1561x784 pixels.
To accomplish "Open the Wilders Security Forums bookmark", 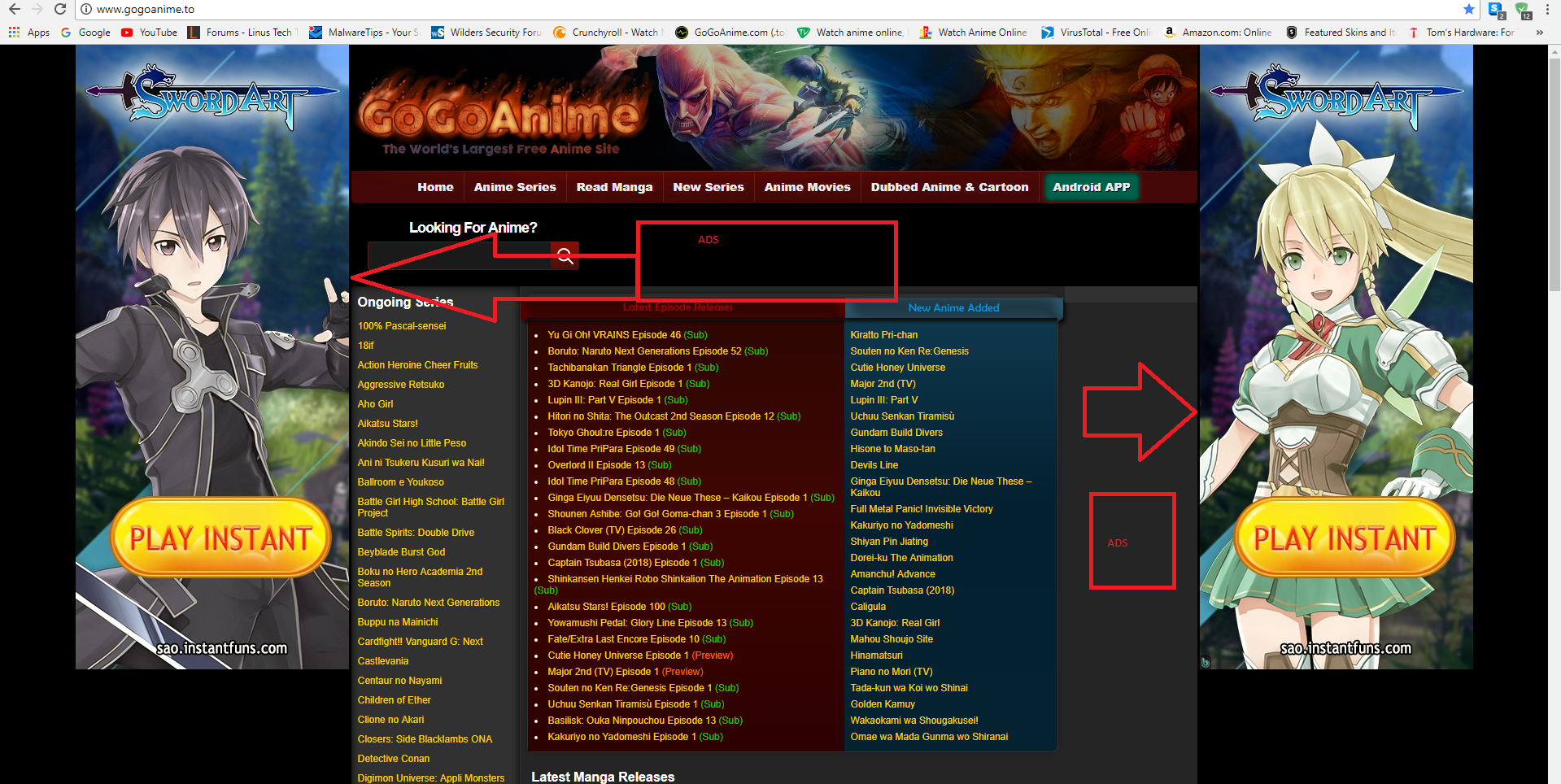I will point(486,33).
